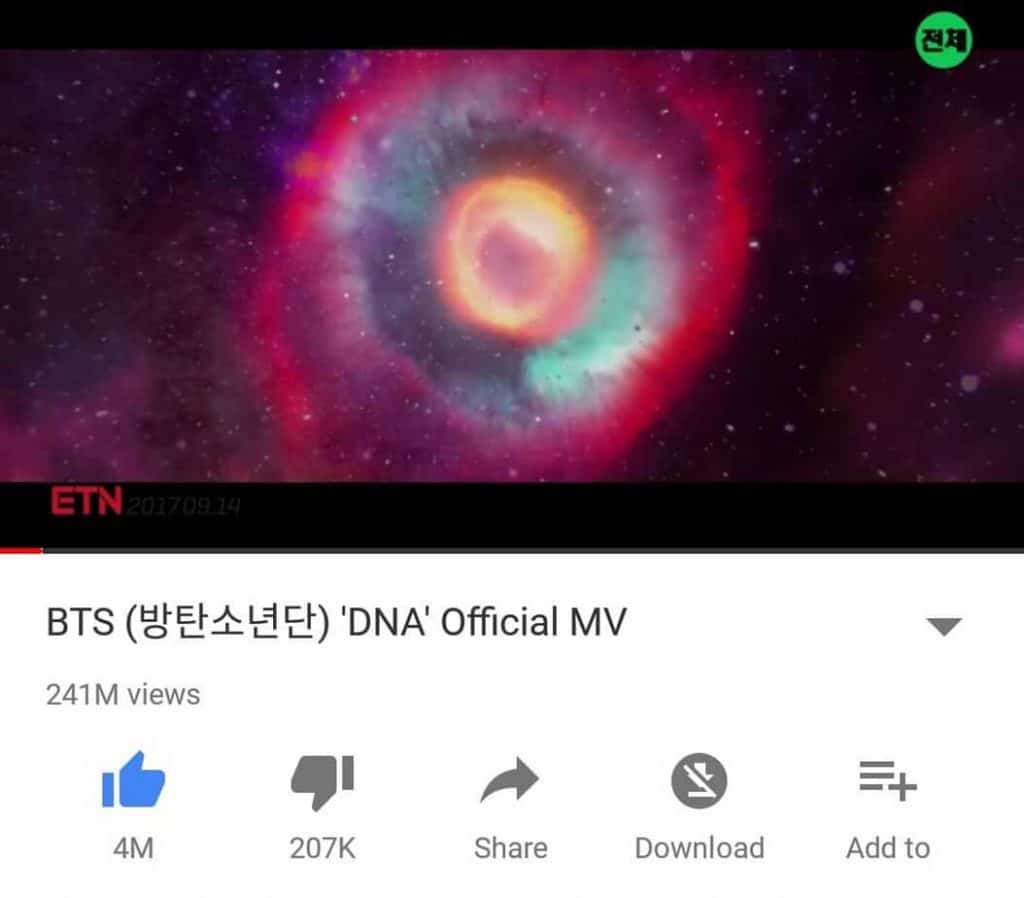This screenshot has height=898, width=1024.
Task: Tap the nebula video frame
Action: 512,266
